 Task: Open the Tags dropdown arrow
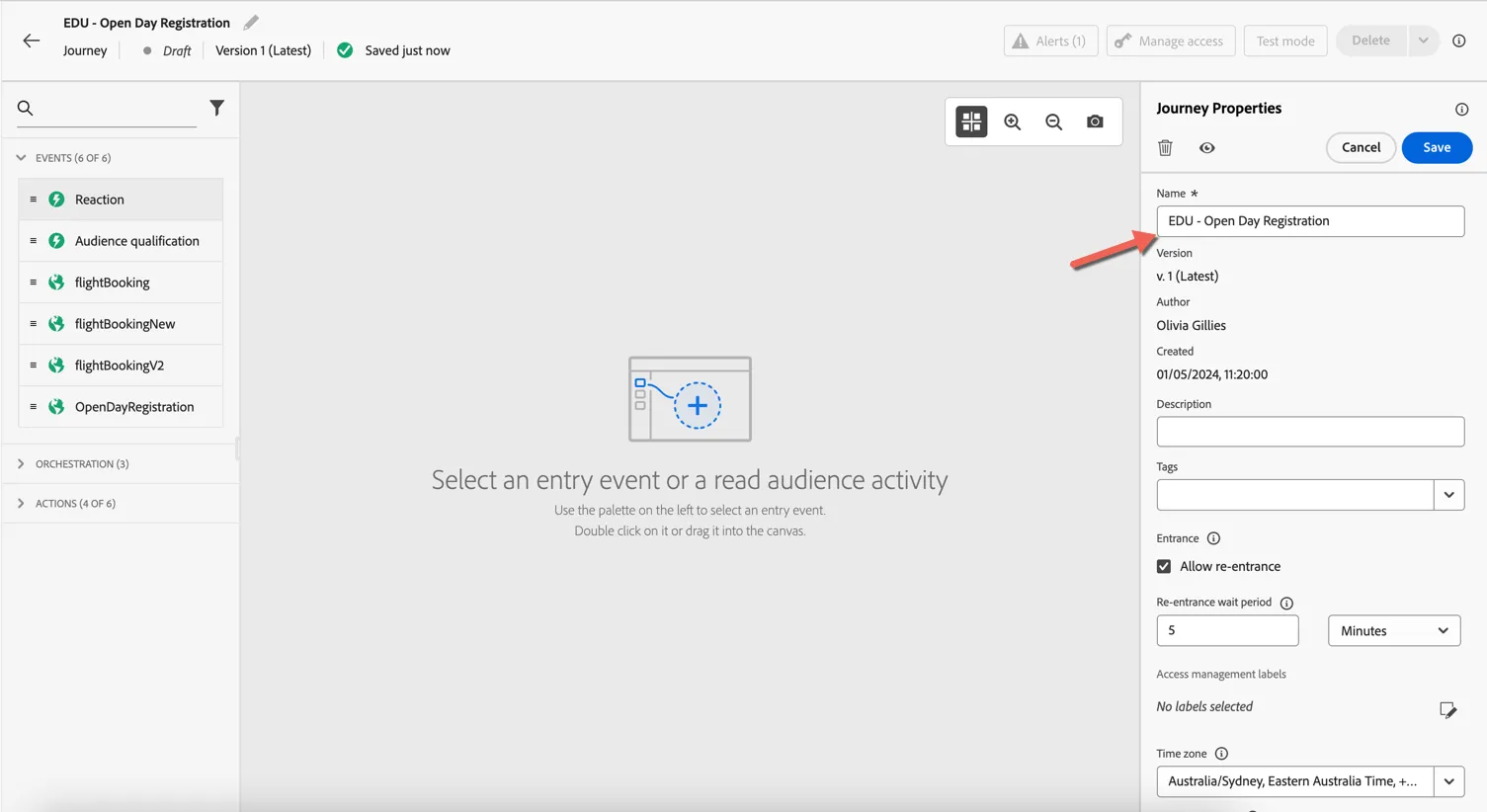(x=1448, y=495)
